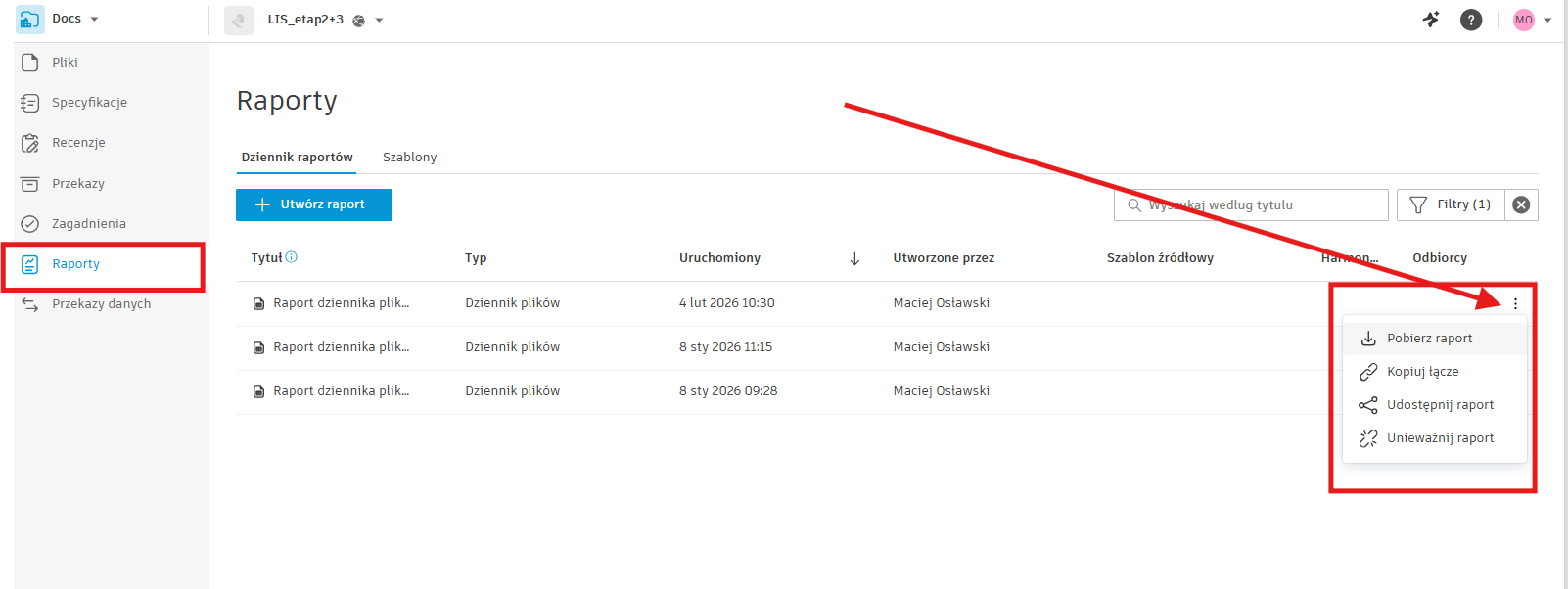Open the Filtry (1) filter button
Image resolution: width=1568 pixels, height=589 pixels.
point(1451,204)
